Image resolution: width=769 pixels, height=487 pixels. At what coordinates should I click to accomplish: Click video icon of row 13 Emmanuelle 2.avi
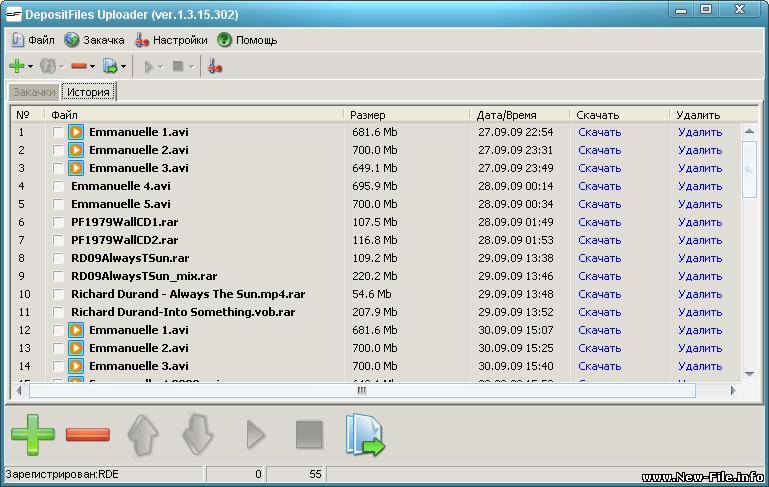[x=76, y=348]
